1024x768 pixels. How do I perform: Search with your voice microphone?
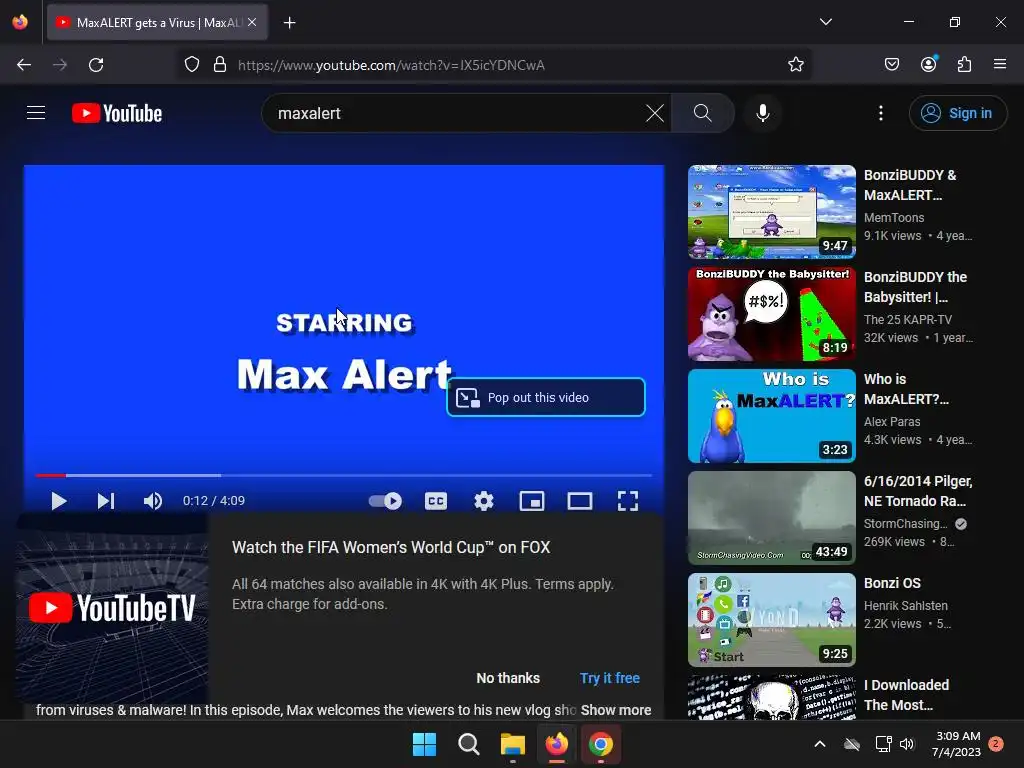[x=762, y=113]
